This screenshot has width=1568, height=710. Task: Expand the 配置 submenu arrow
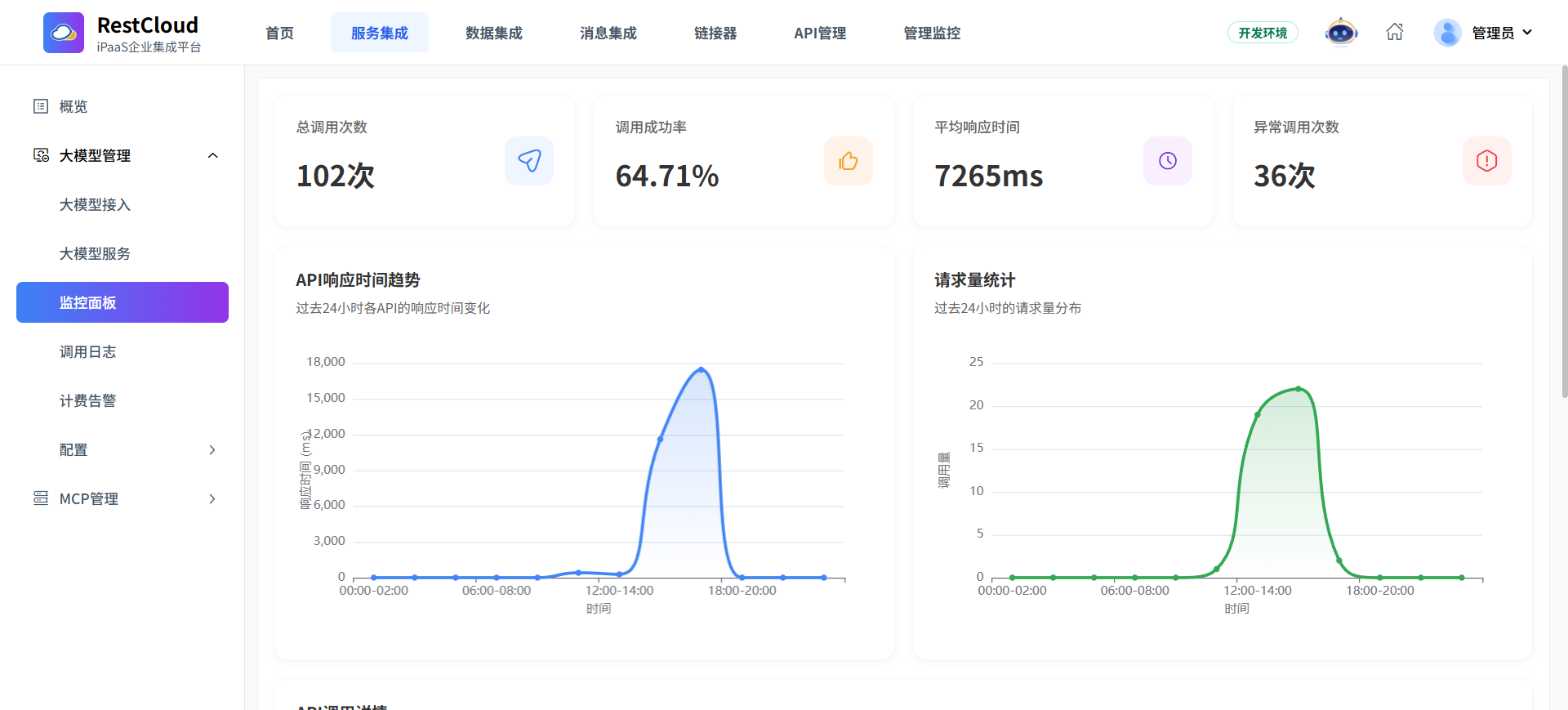pyautogui.click(x=212, y=449)
